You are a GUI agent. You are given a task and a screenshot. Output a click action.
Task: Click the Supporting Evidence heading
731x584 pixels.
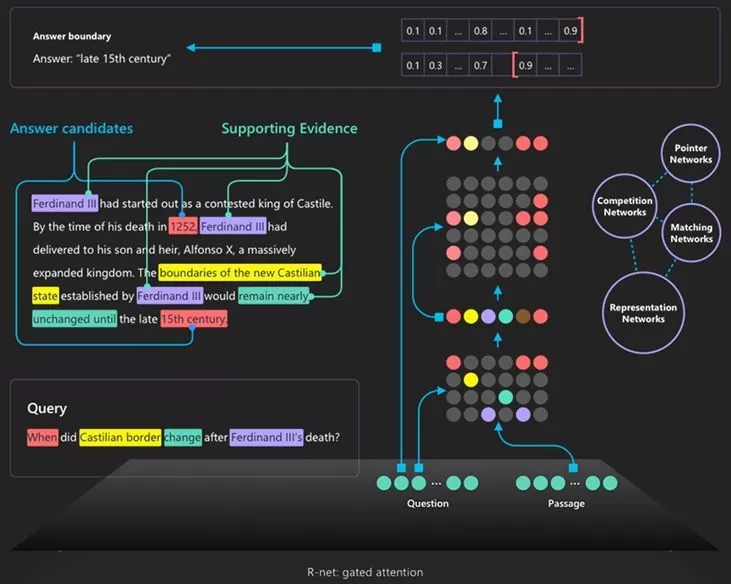click(x=289, y=129)
